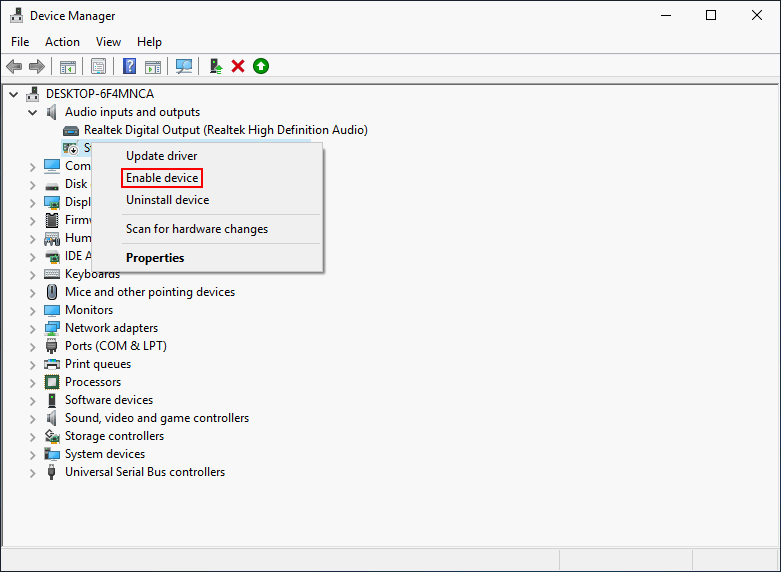Maximize the Device Manager window
This screenshot has height=572, width=781.
[x=711, y=15]
